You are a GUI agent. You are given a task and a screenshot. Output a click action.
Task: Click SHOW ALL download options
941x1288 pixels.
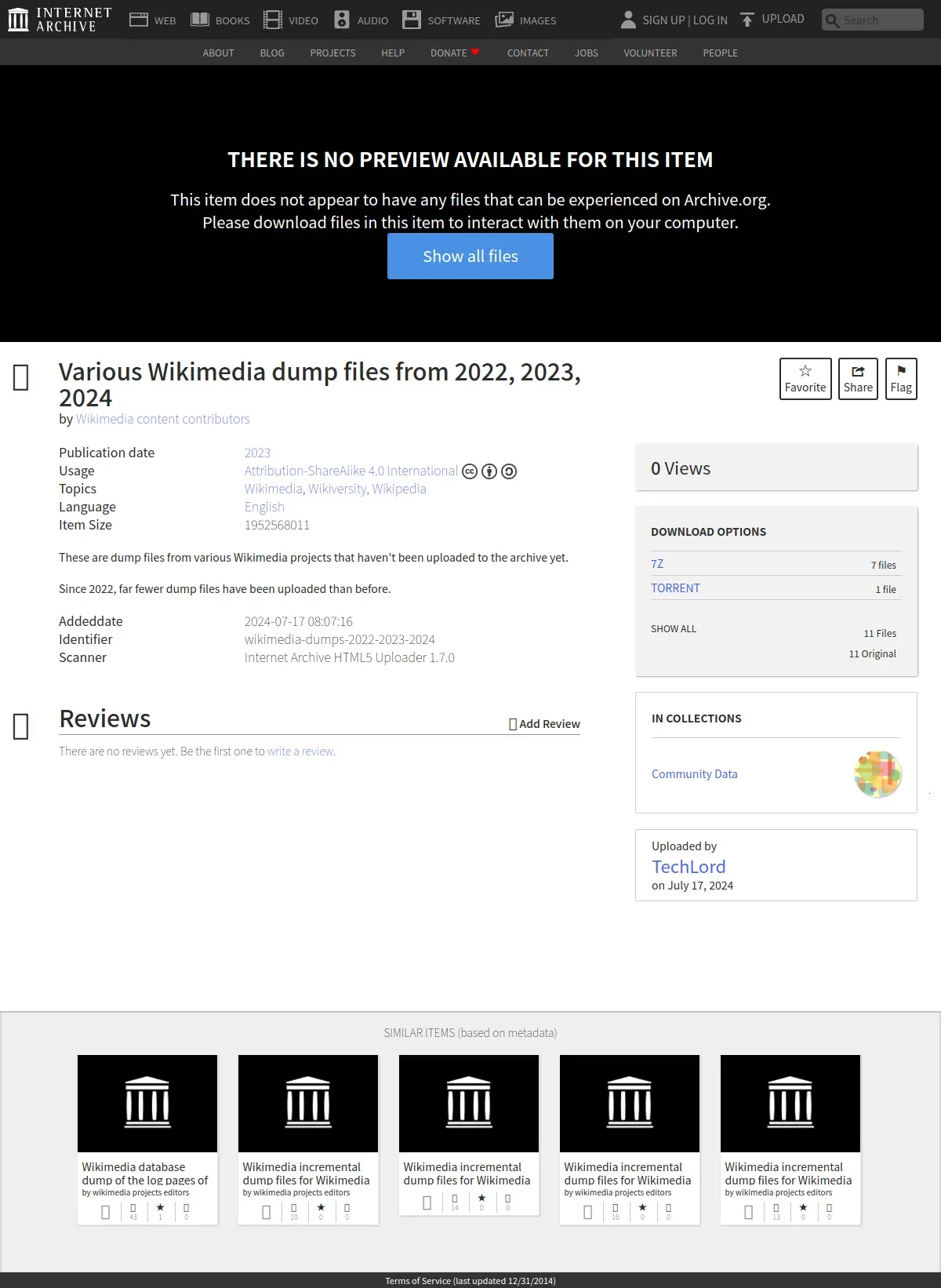pyautogui.click(x=674, y=628)
